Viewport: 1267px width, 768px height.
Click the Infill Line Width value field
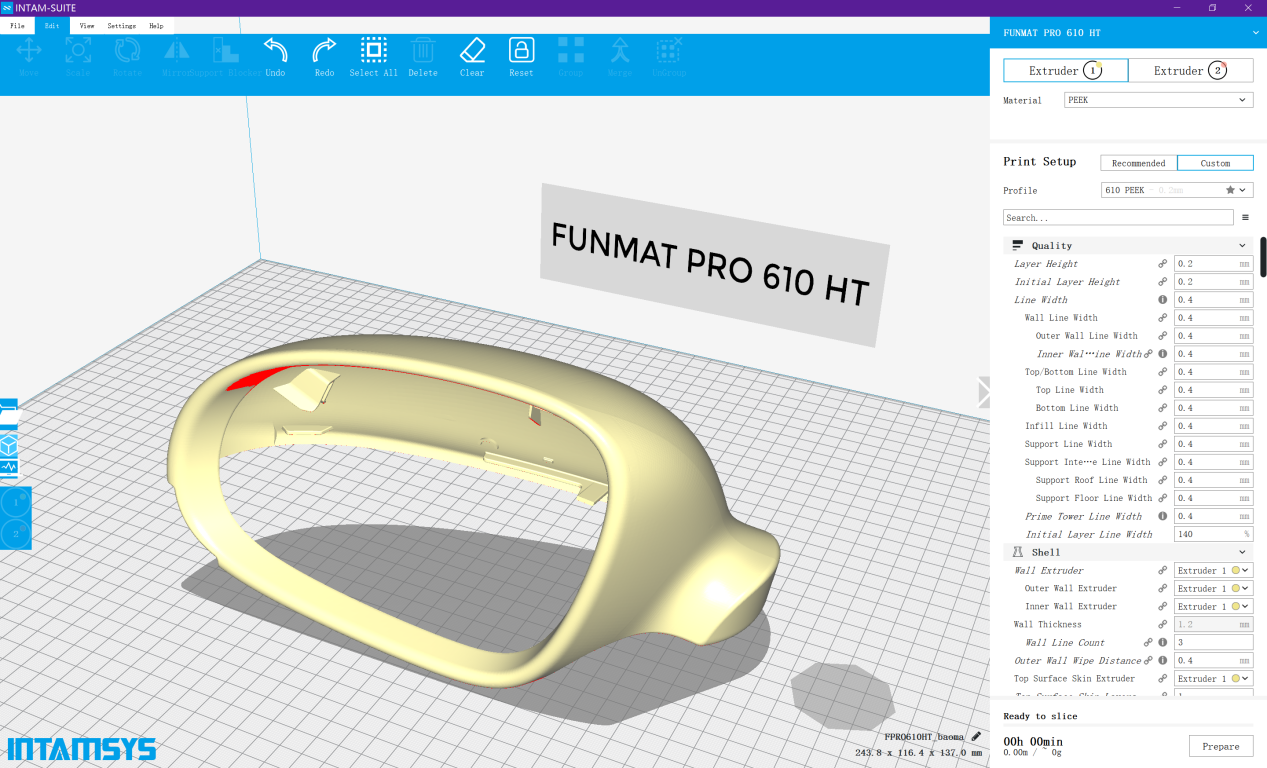[x=1213, y=426]
